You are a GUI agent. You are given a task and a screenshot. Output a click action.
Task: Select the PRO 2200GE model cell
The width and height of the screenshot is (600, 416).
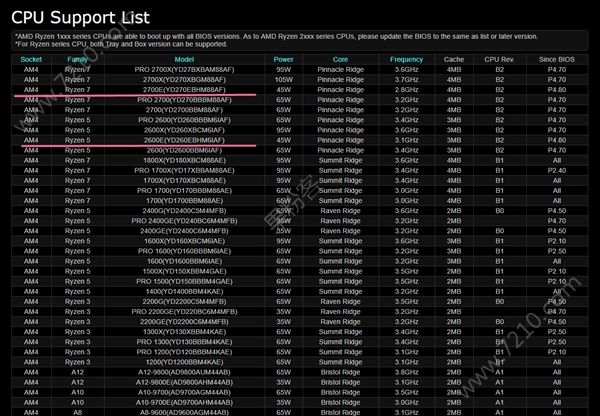[x=184, y=312]
